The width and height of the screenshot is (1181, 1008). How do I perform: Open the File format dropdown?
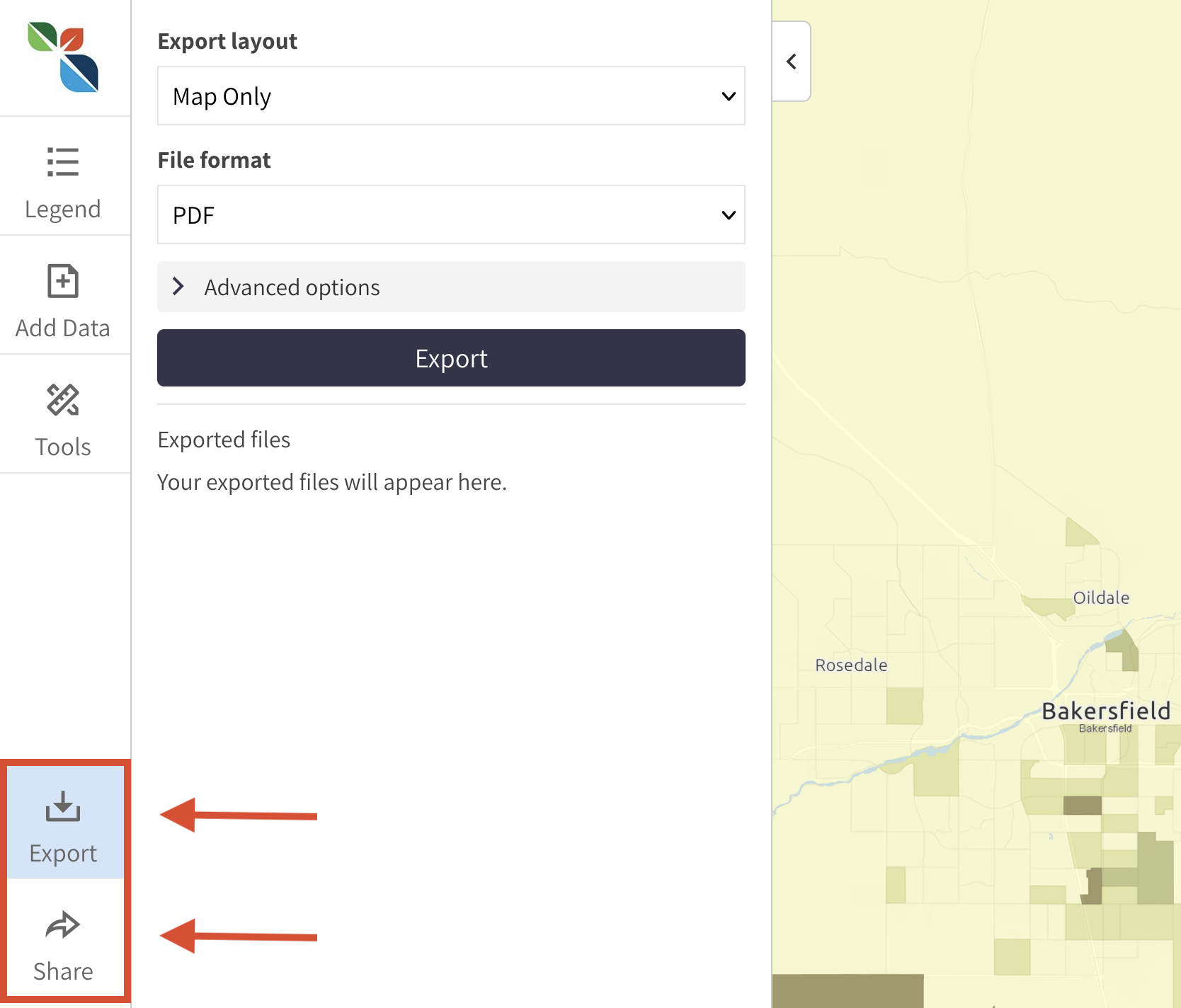[451, 214]
